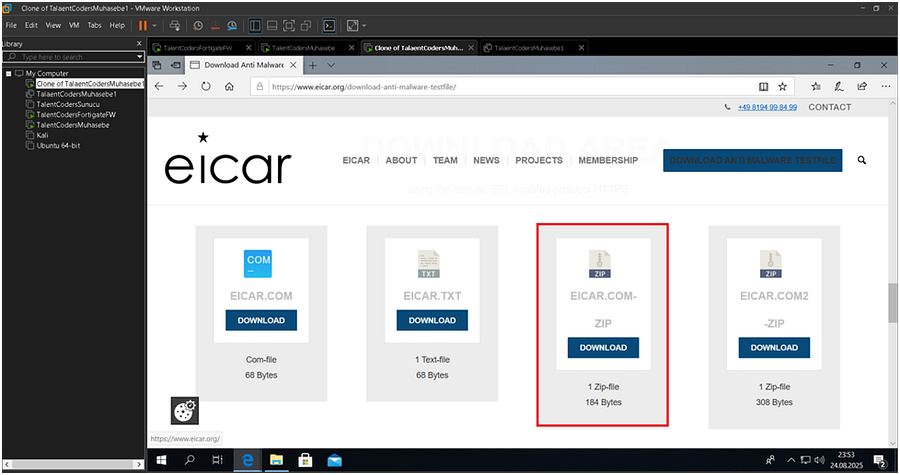Click the add notes pen icon

point(839,87)
